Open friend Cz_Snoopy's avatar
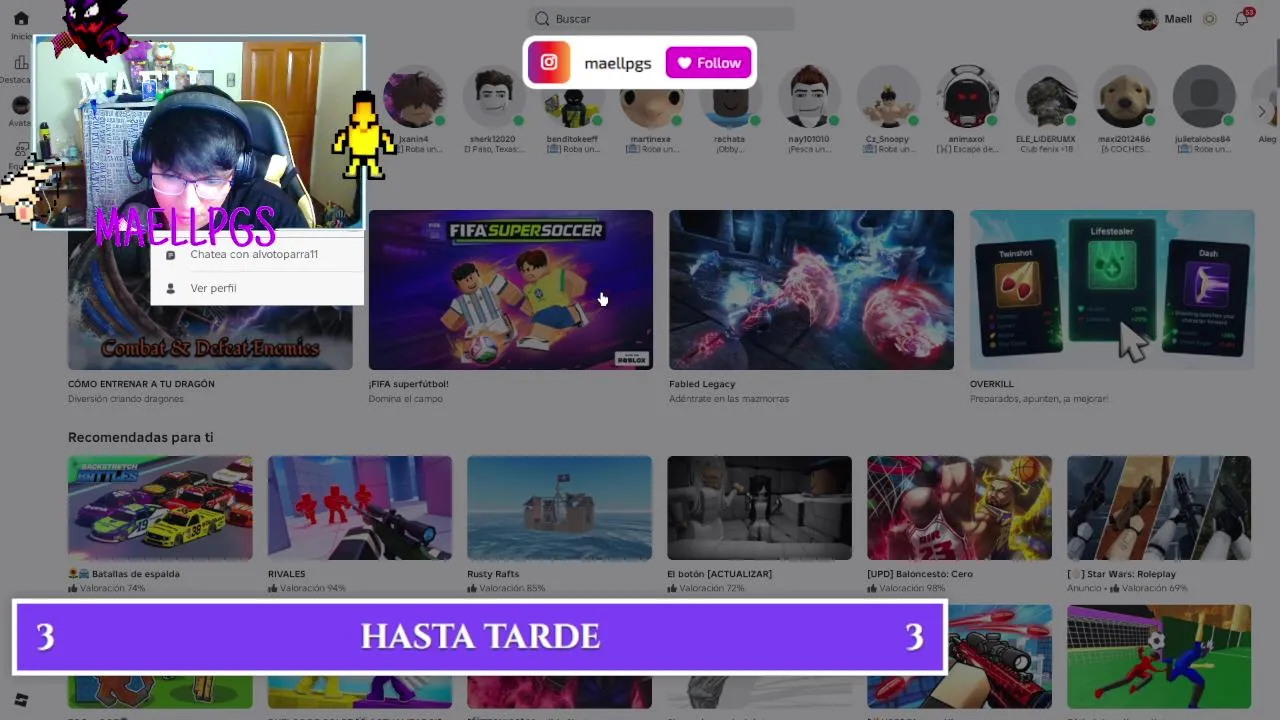Viewport: 1280px width, 720px height. click(888, 97)
